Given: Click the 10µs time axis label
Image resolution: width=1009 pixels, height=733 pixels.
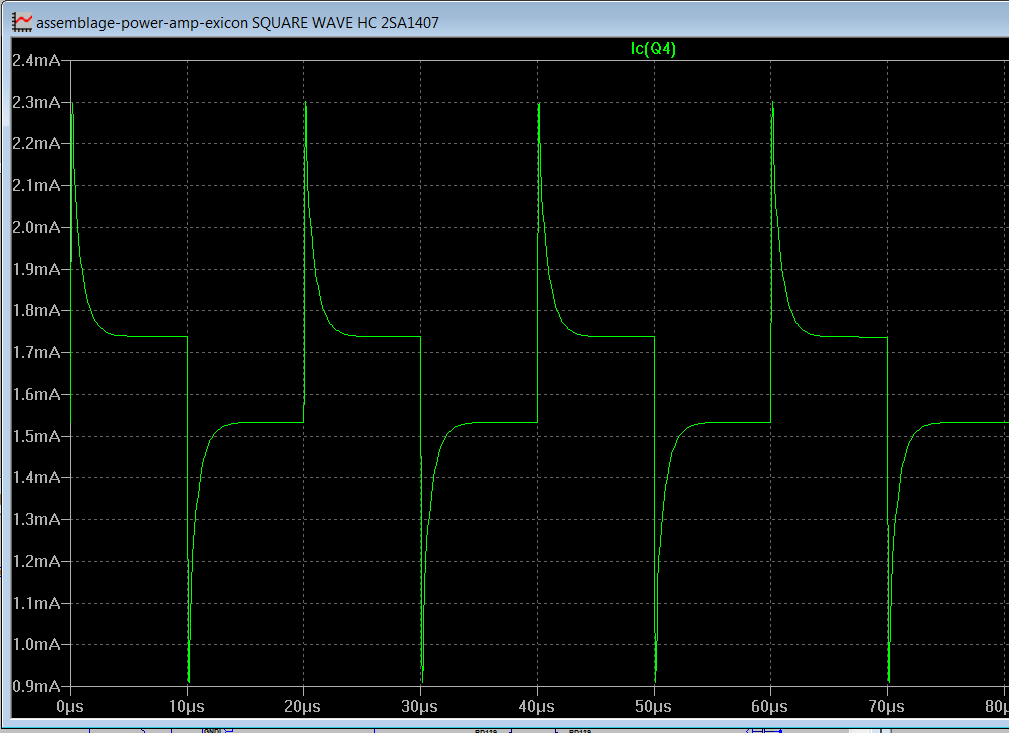Looking at the screenshot, I should click(x=187, y=707).
